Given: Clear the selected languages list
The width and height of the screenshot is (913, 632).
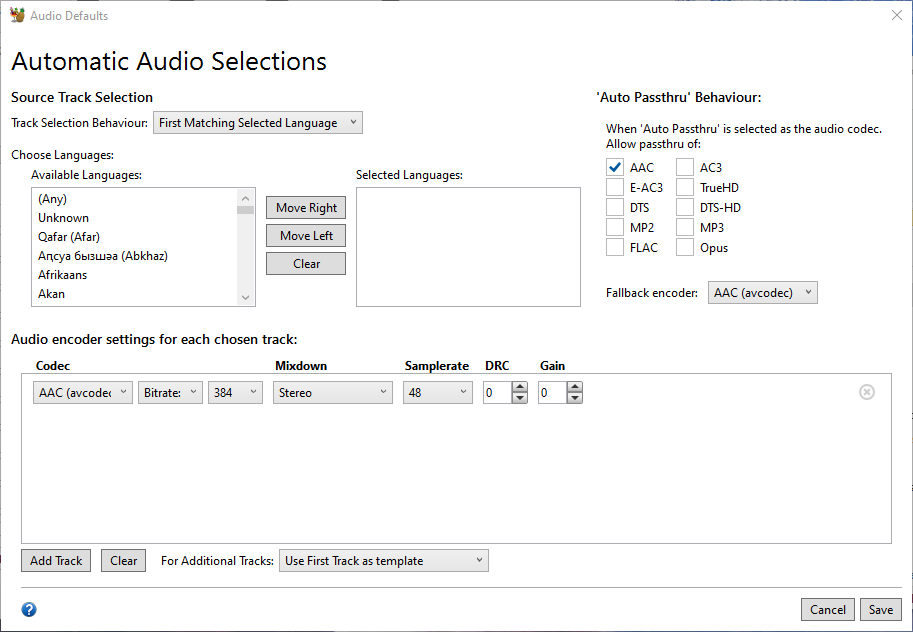Looking at the screenshot, I should 306,263.
